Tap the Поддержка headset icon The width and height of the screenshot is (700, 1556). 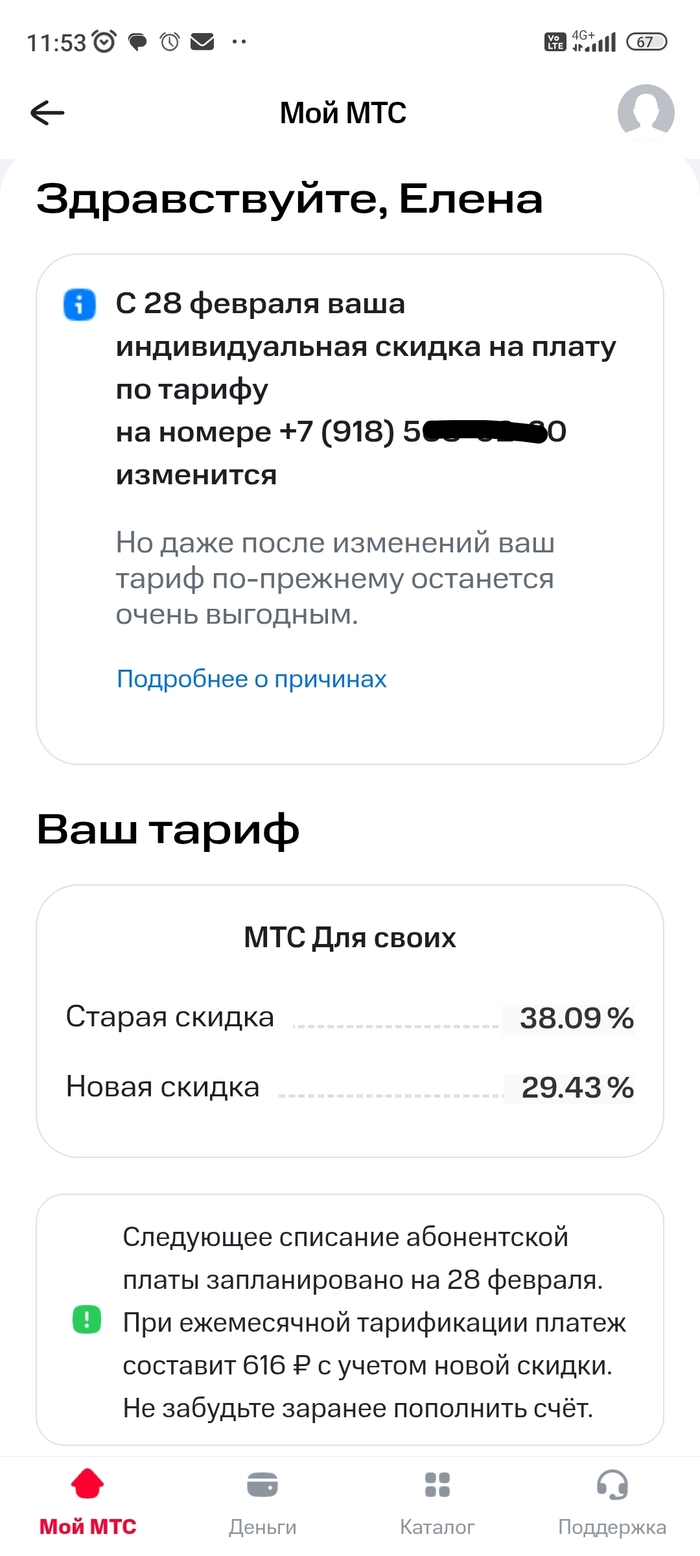tap(611, 1483)
